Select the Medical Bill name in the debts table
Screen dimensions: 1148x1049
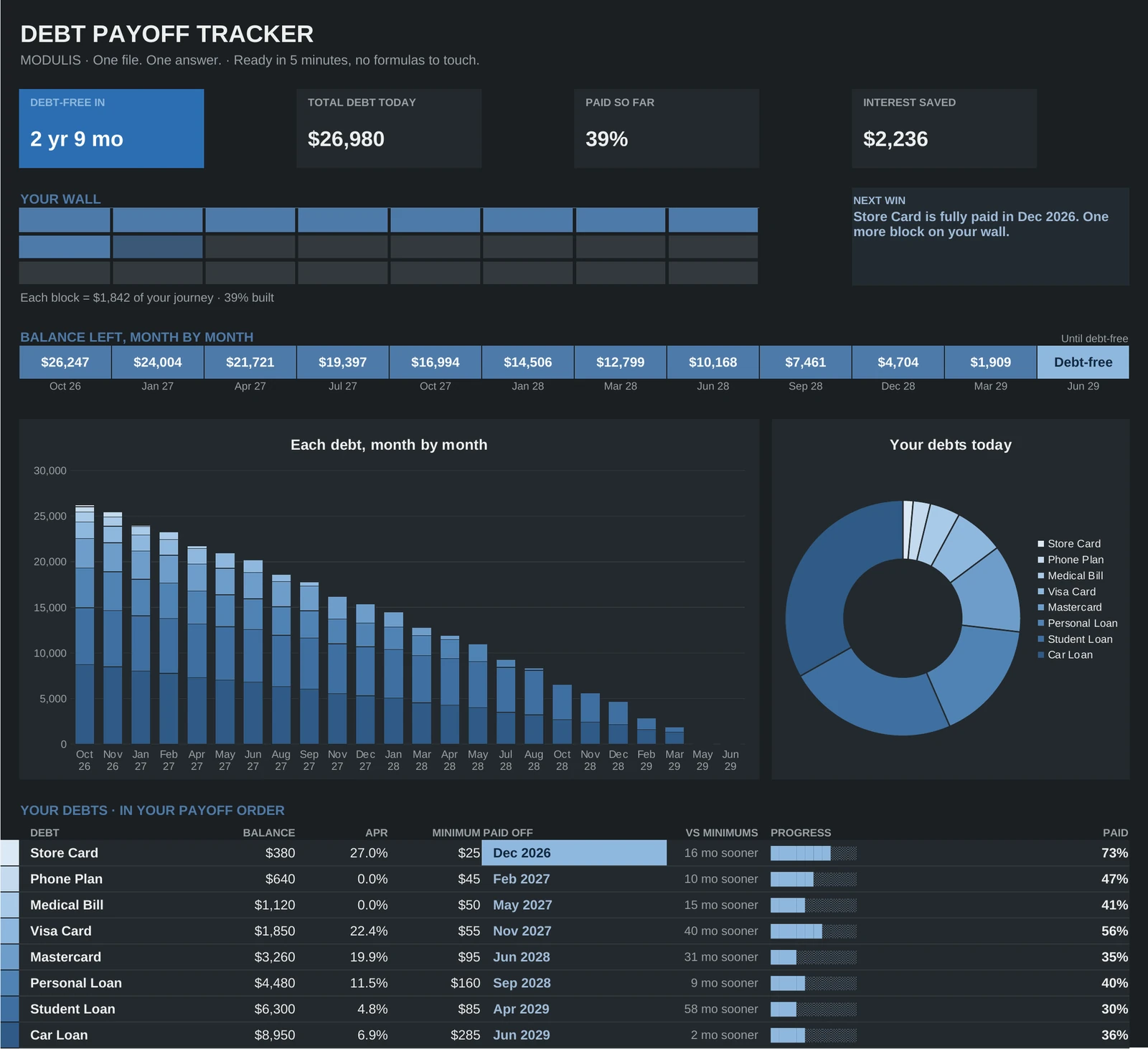67,905
